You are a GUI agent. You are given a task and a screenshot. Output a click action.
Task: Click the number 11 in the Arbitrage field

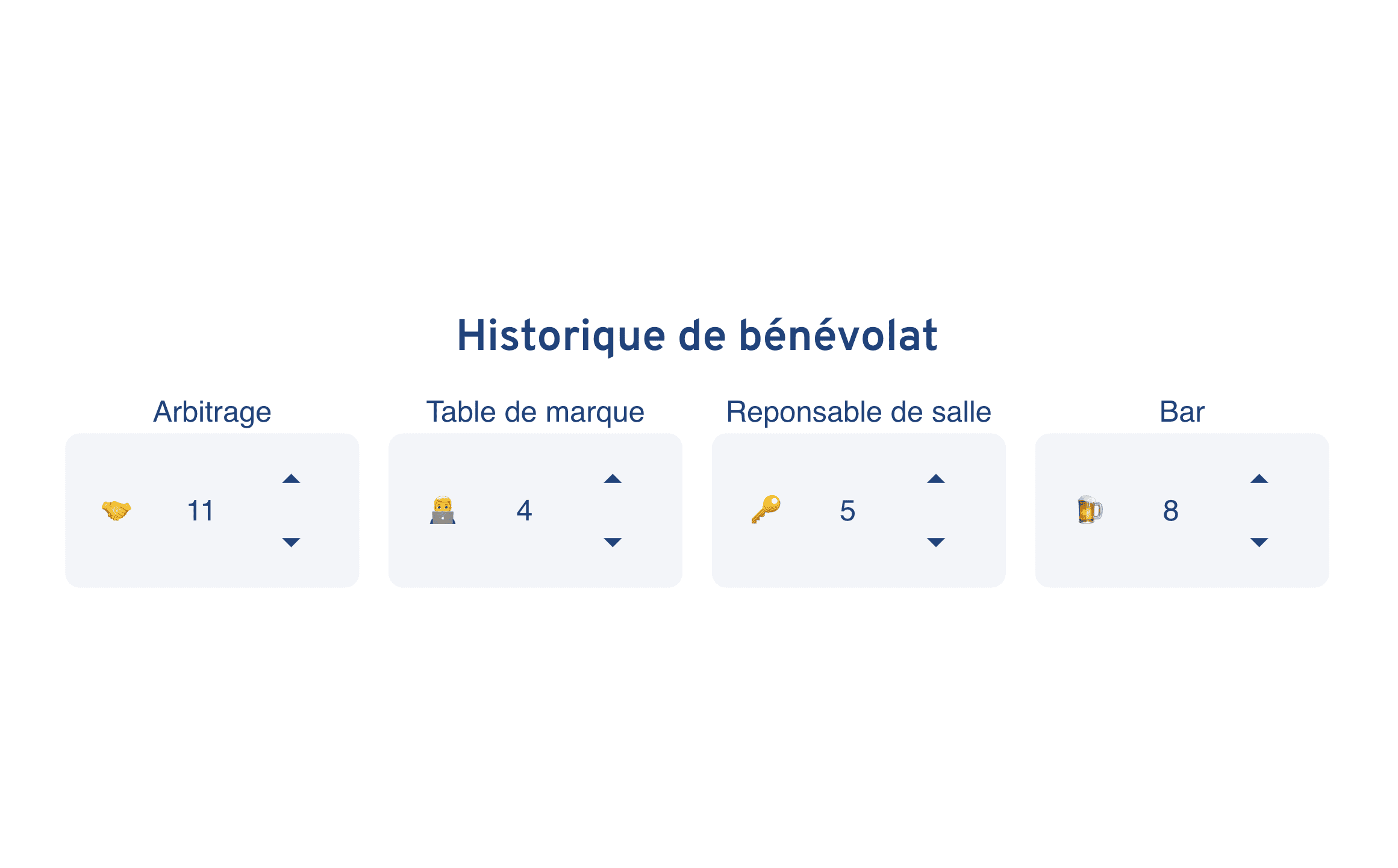pyautogui.click(x=200, y=511)
